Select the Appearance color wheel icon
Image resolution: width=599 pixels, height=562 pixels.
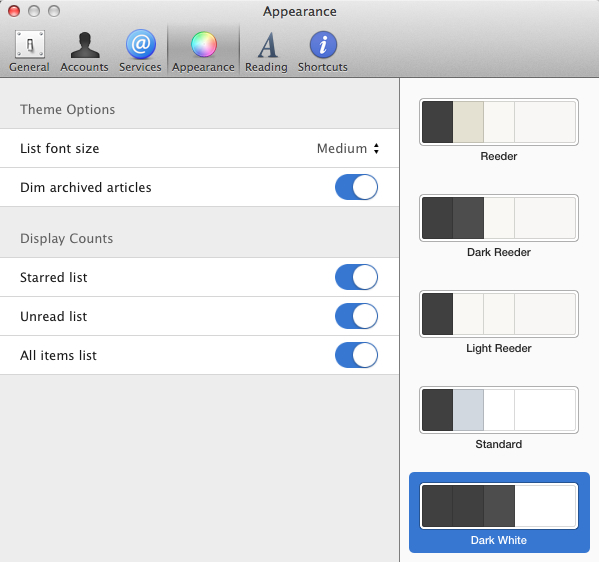pos(204,45)
